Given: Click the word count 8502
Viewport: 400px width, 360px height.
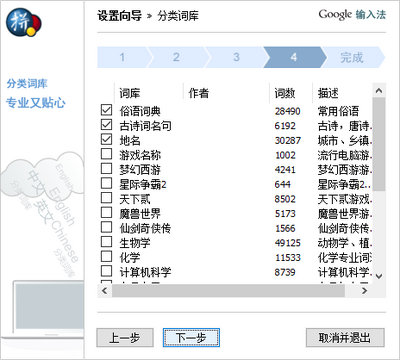Looking at the screenshot, I should tap(285, 199).
